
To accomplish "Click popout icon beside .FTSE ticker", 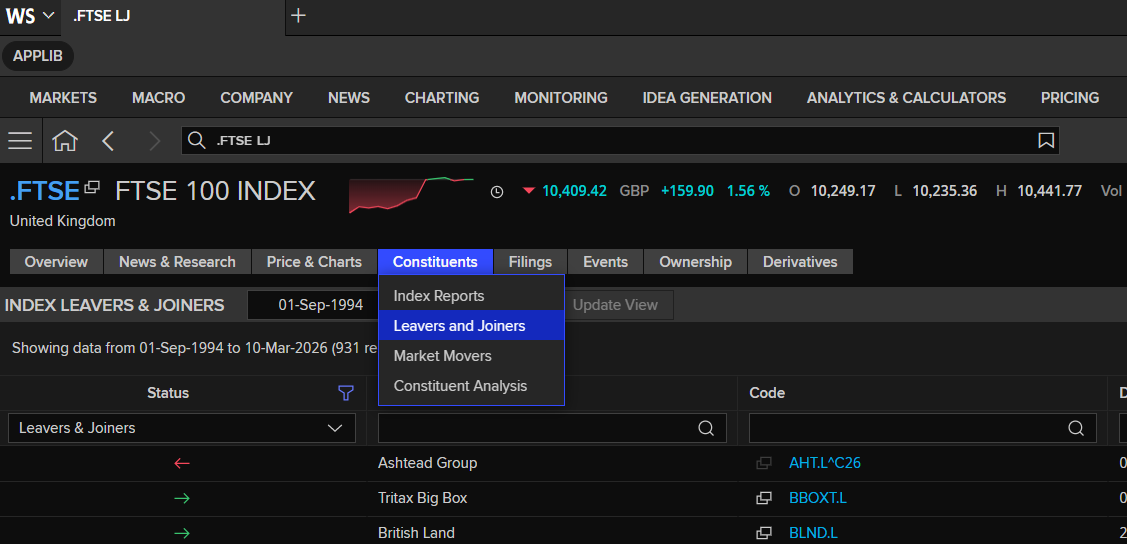I will click(x=92, y=188).
